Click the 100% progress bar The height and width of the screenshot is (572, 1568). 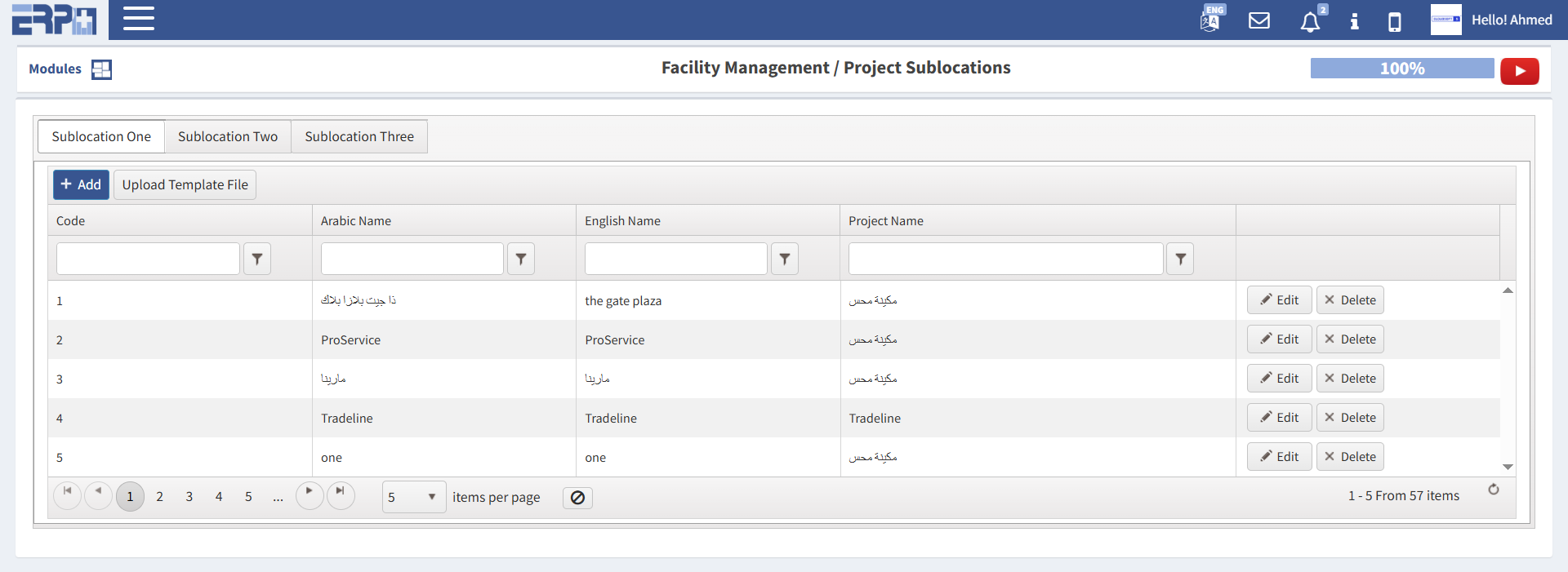click(x=1401, y=69)
